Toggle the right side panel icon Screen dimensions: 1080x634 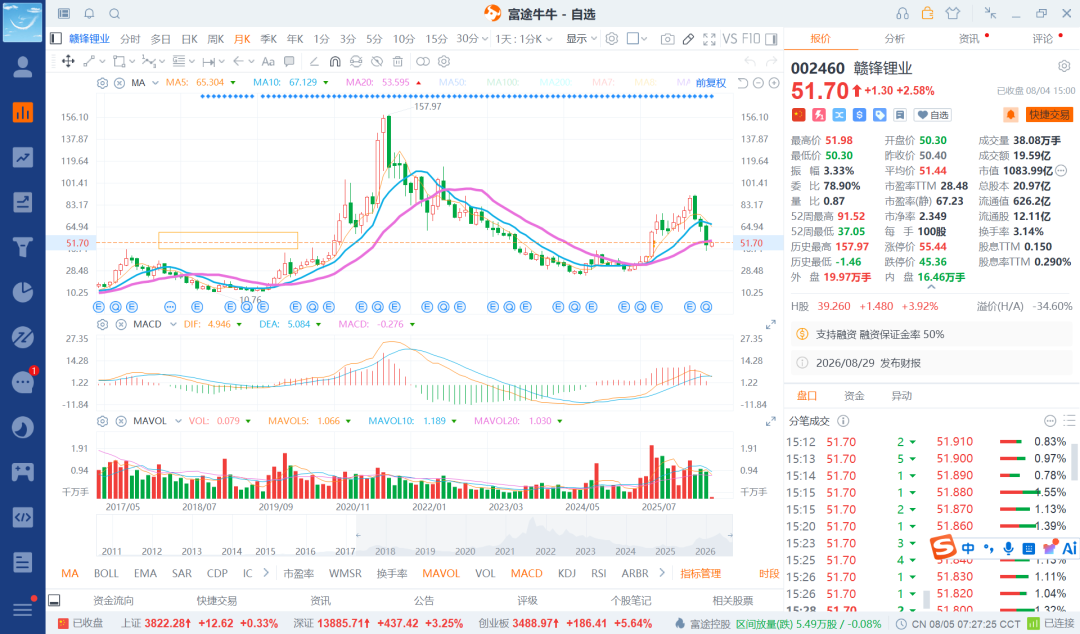pos(771,39)
